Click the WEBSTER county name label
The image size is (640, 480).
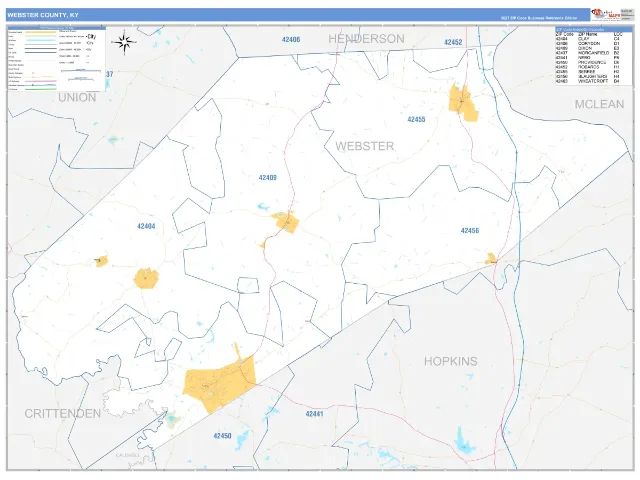click(x=365, y=146)
